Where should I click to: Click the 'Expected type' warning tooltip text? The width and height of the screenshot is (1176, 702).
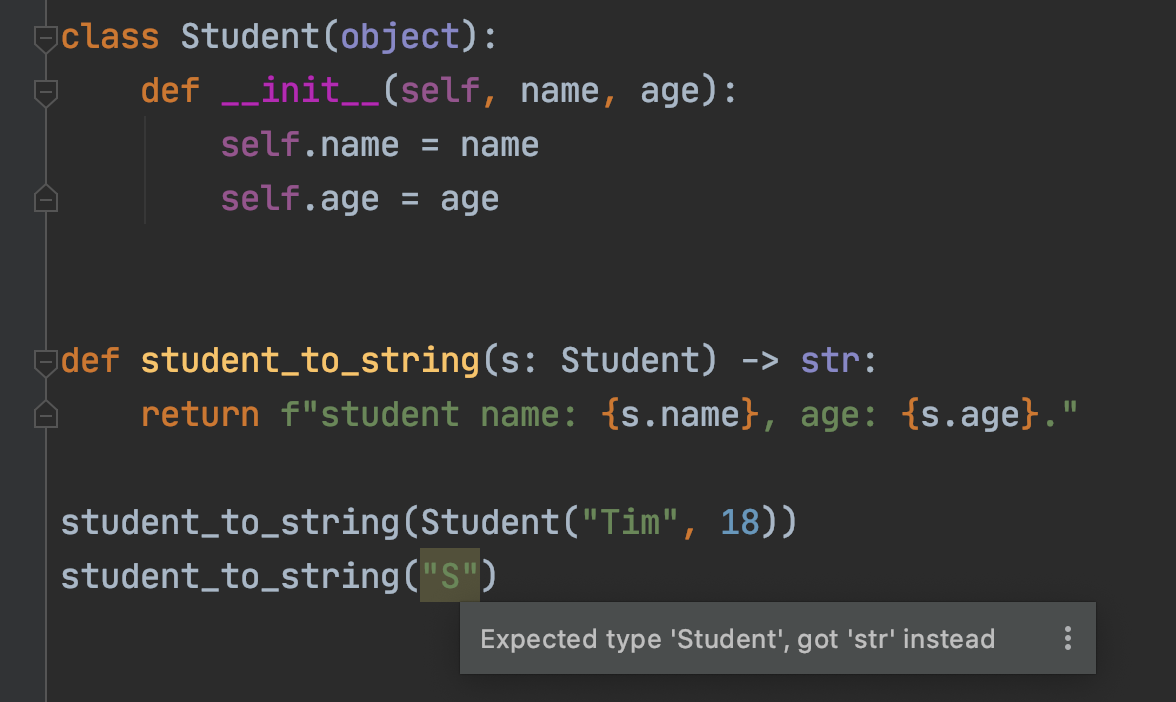pyautogui.click(x=737, y=639)
